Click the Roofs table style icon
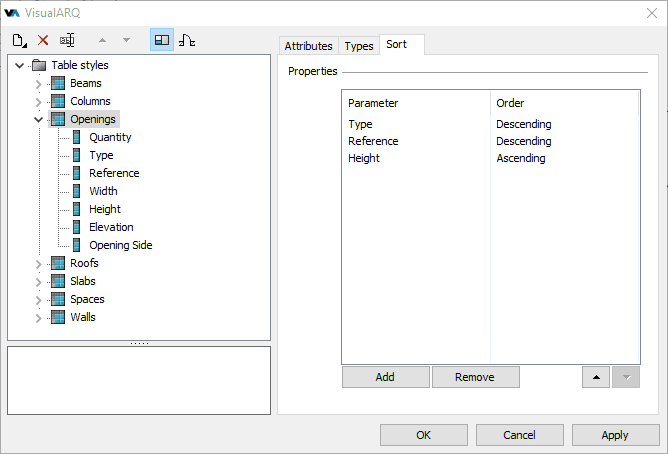668x454 pixels. [58, 263]
